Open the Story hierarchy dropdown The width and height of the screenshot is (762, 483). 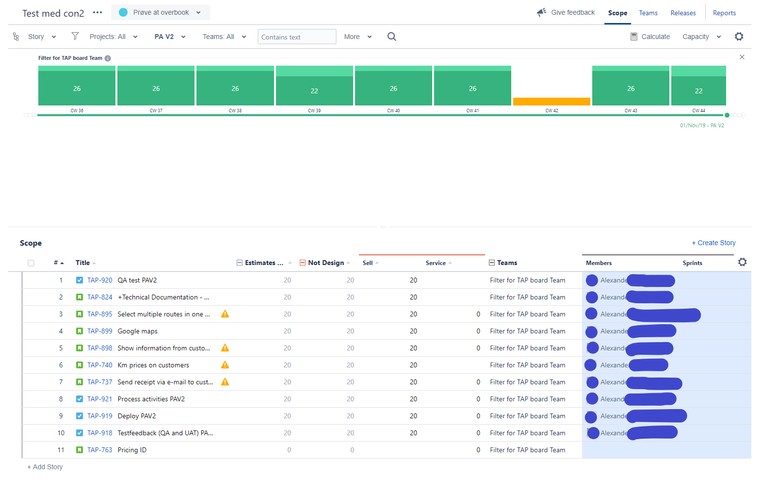[38, 37]
